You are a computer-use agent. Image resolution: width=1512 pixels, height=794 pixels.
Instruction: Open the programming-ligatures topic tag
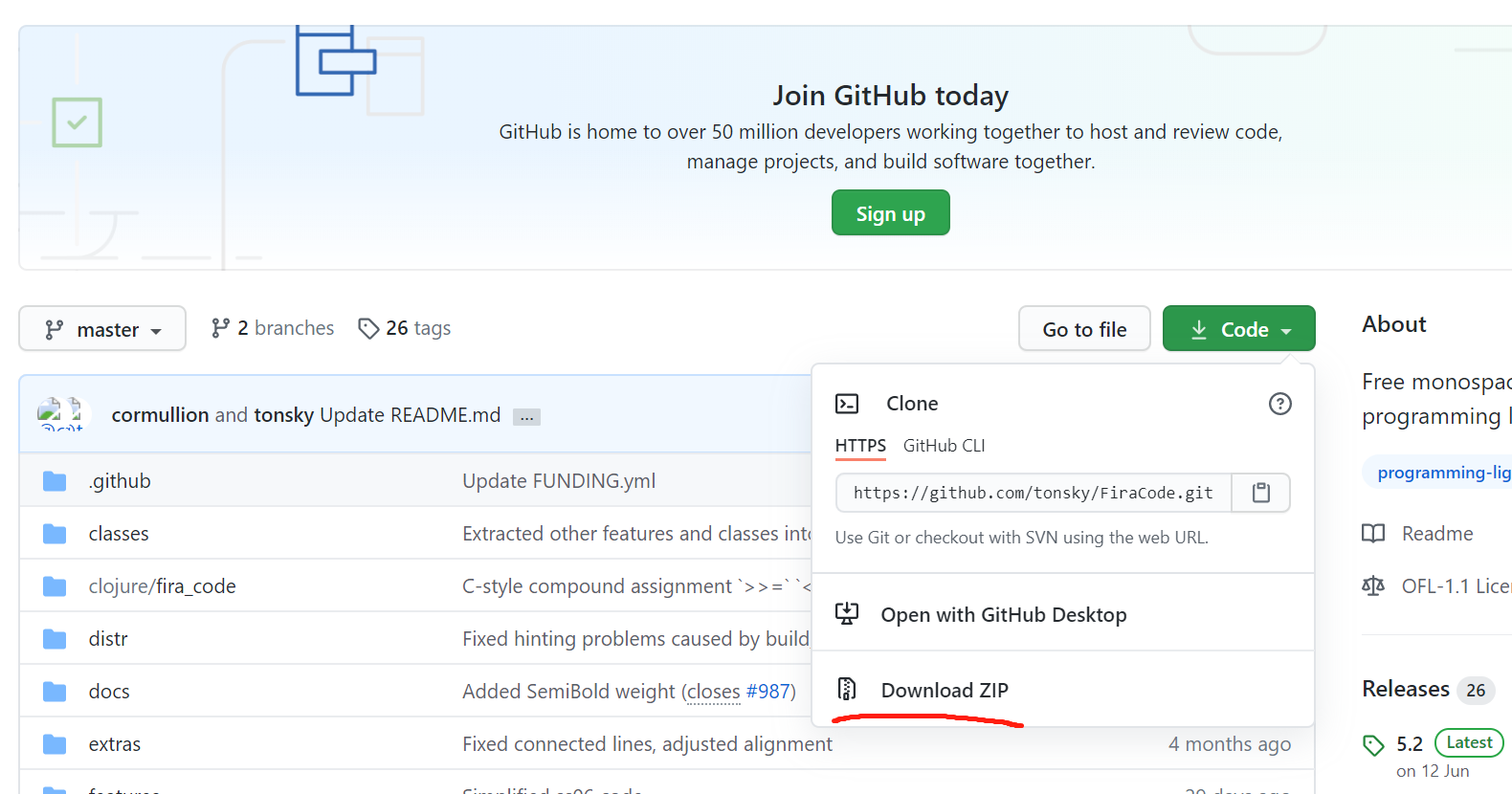1442,473
